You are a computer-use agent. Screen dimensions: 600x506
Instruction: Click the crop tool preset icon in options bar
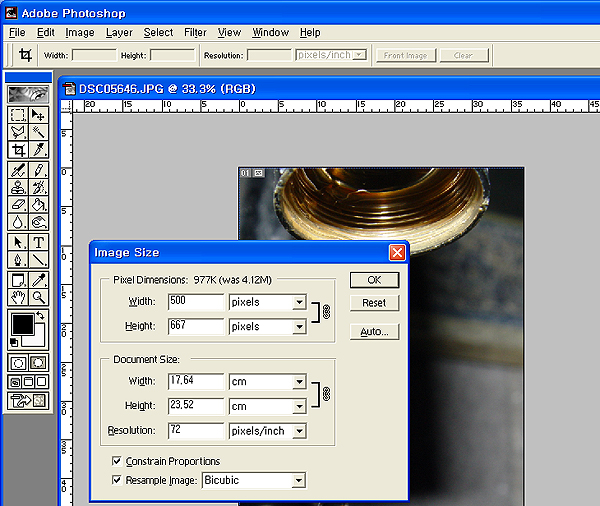tap(25, 55)
